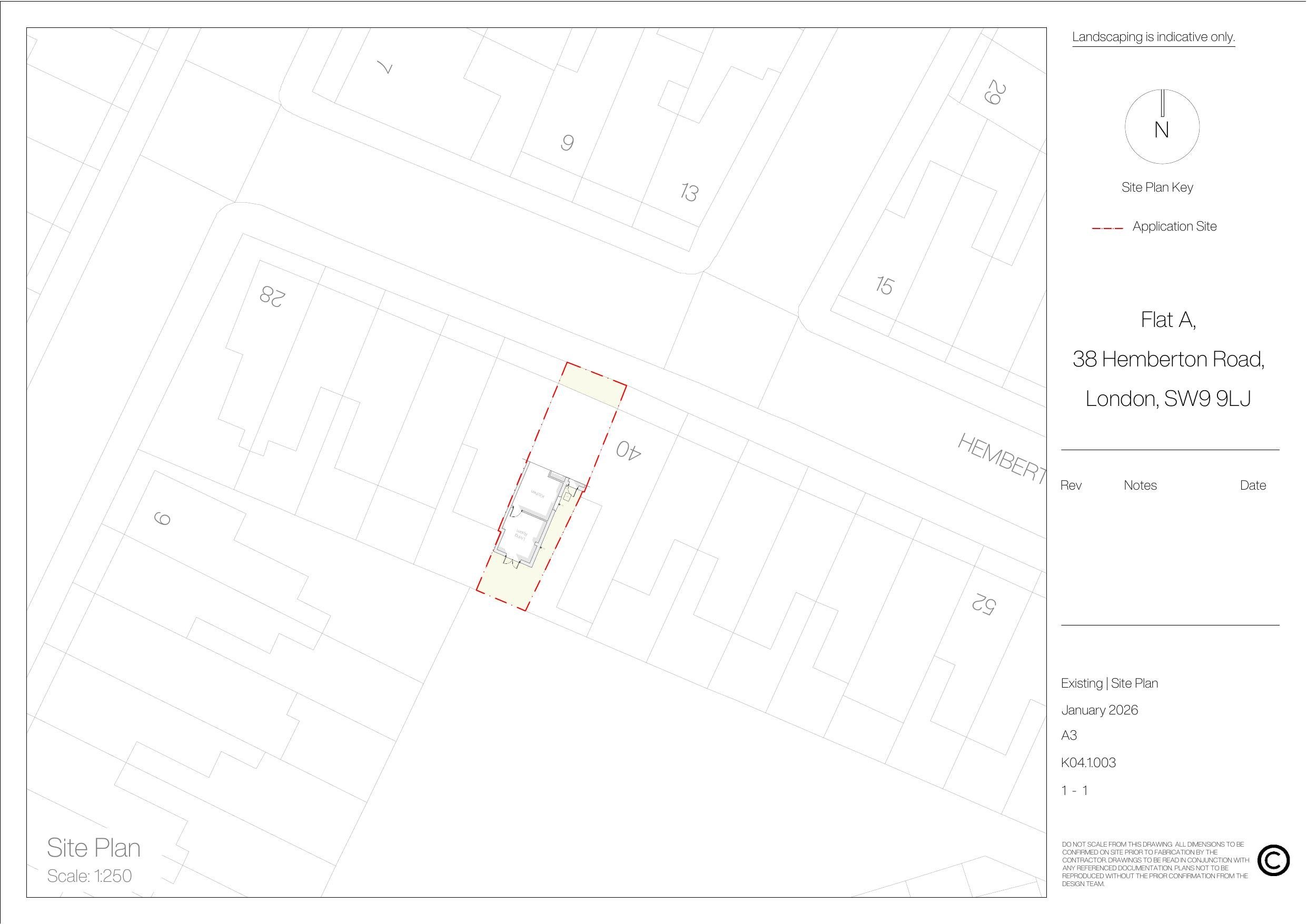The height and width of the screenshot is (924, 1307).
Task: Click the north arrow compass symbol
Action: [1162, 126]
